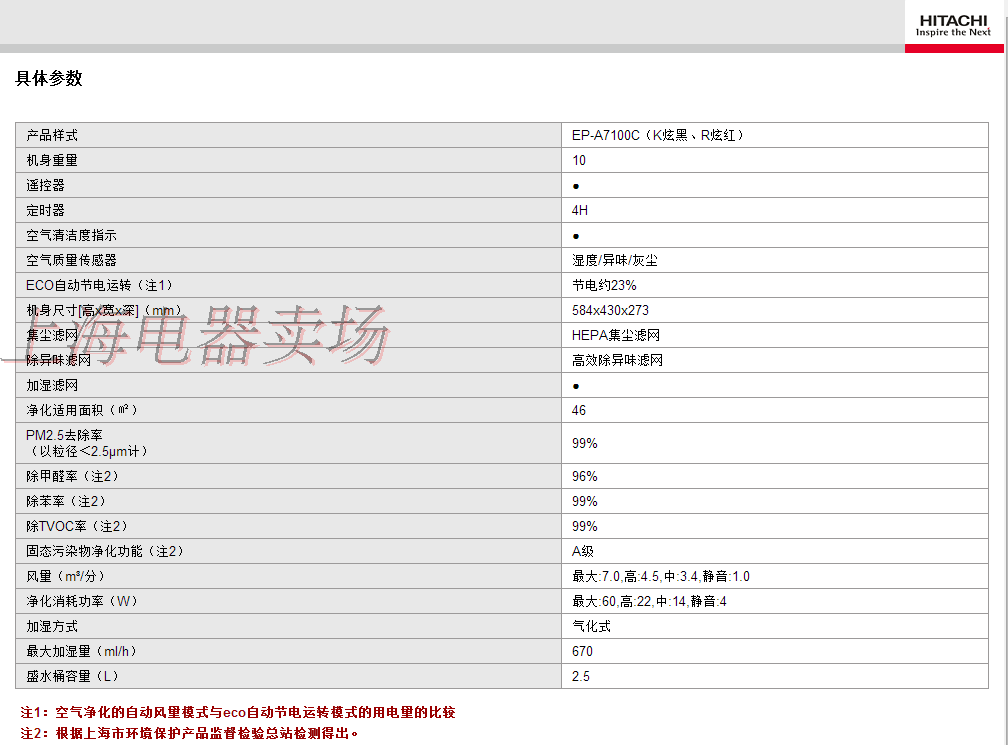Select the area value 46

579,410
